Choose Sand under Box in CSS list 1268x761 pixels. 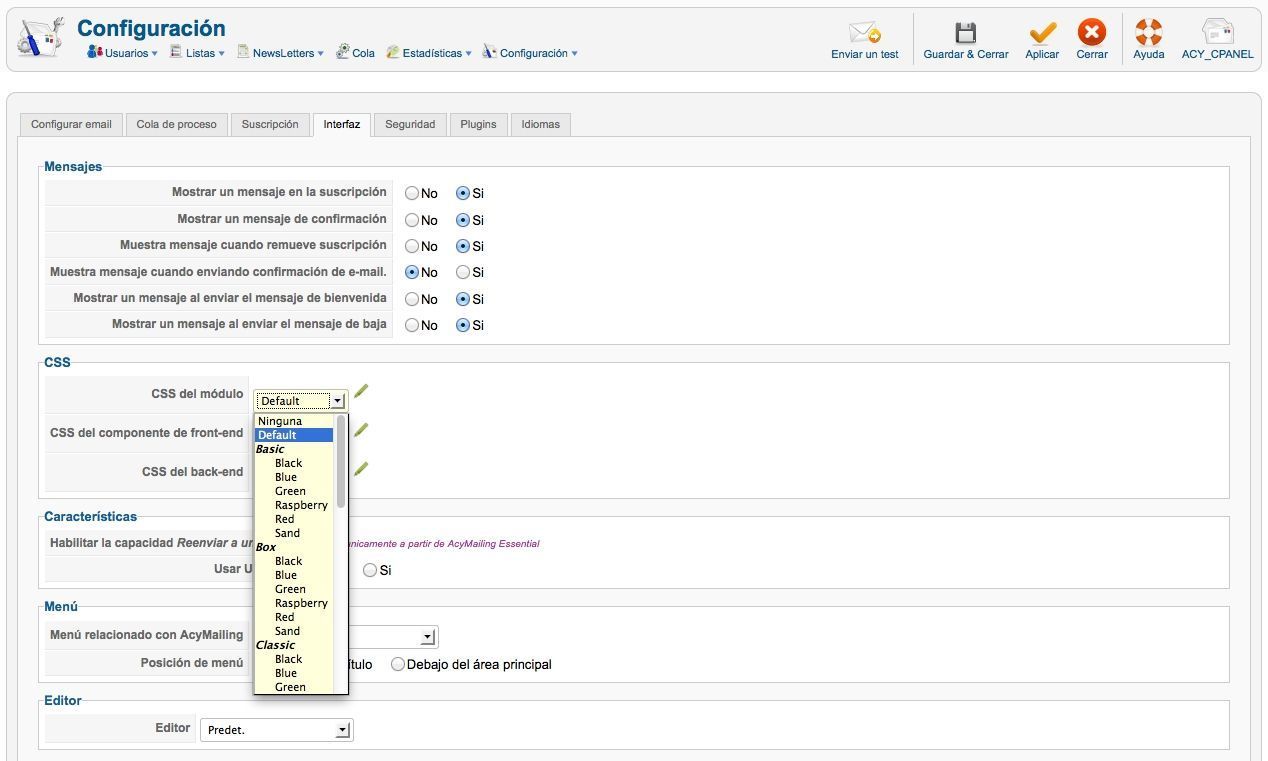pos(294,631)
